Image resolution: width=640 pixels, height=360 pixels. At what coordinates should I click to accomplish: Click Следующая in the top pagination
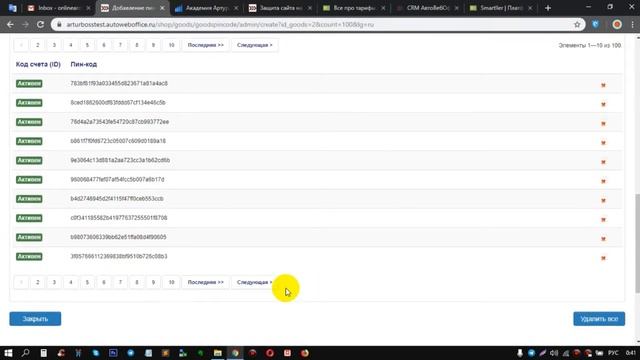click(x=254, y=45)
